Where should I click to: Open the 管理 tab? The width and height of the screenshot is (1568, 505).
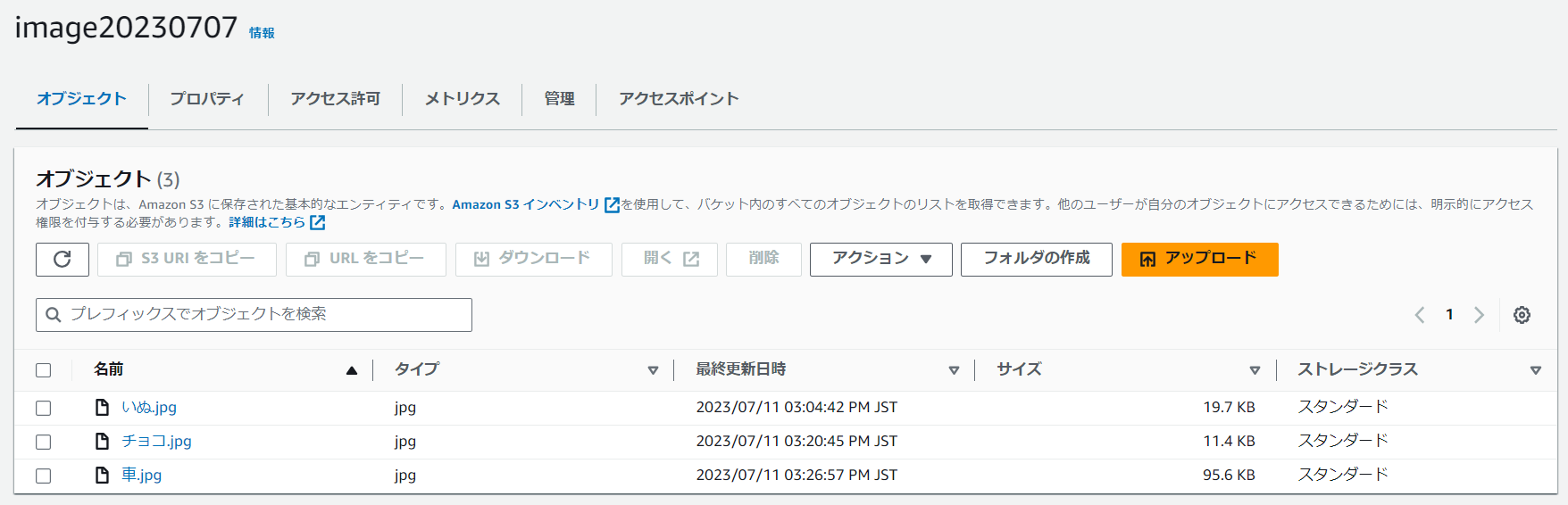point(559,99)
